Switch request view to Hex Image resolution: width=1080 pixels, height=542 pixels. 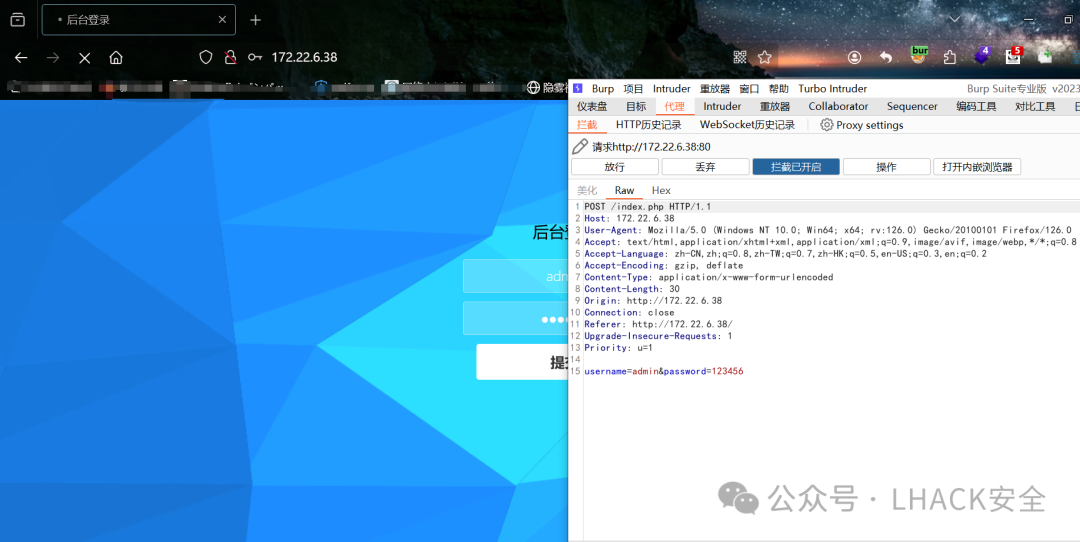point(661,191)
